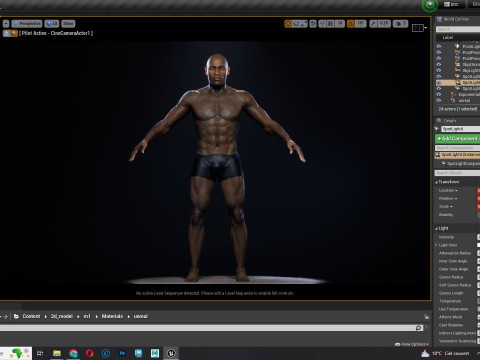480x360 pixels.
Task: Click the World Outliner search field
Action: click(x=458, y=29)
